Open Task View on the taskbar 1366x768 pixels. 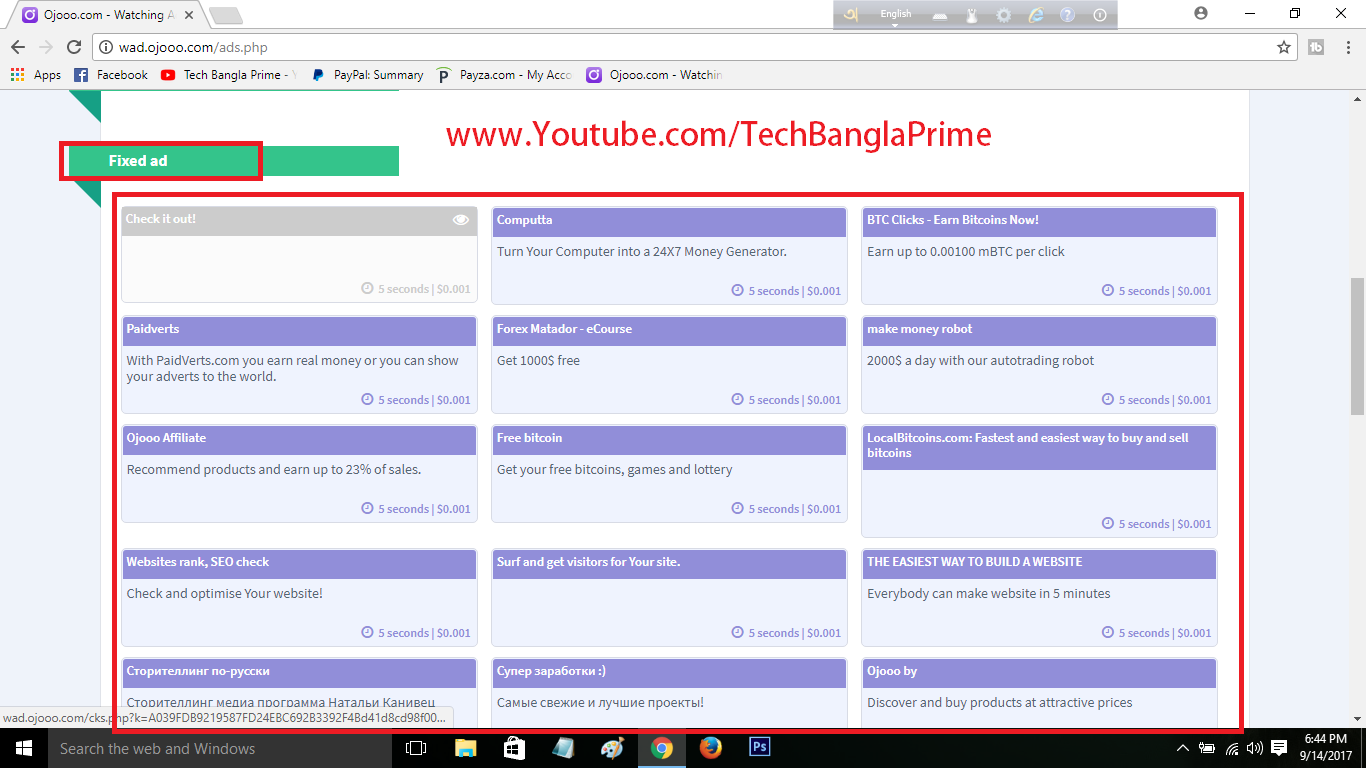416,748
